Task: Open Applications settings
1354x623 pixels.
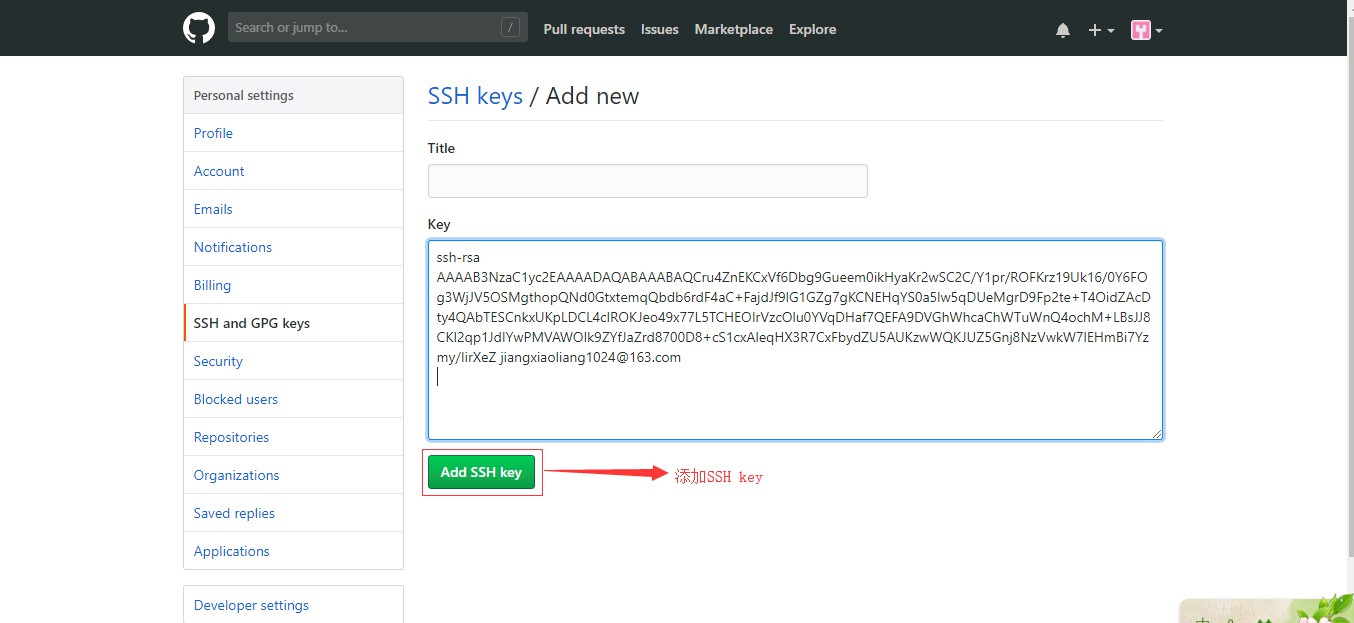Action: [293, 551]
